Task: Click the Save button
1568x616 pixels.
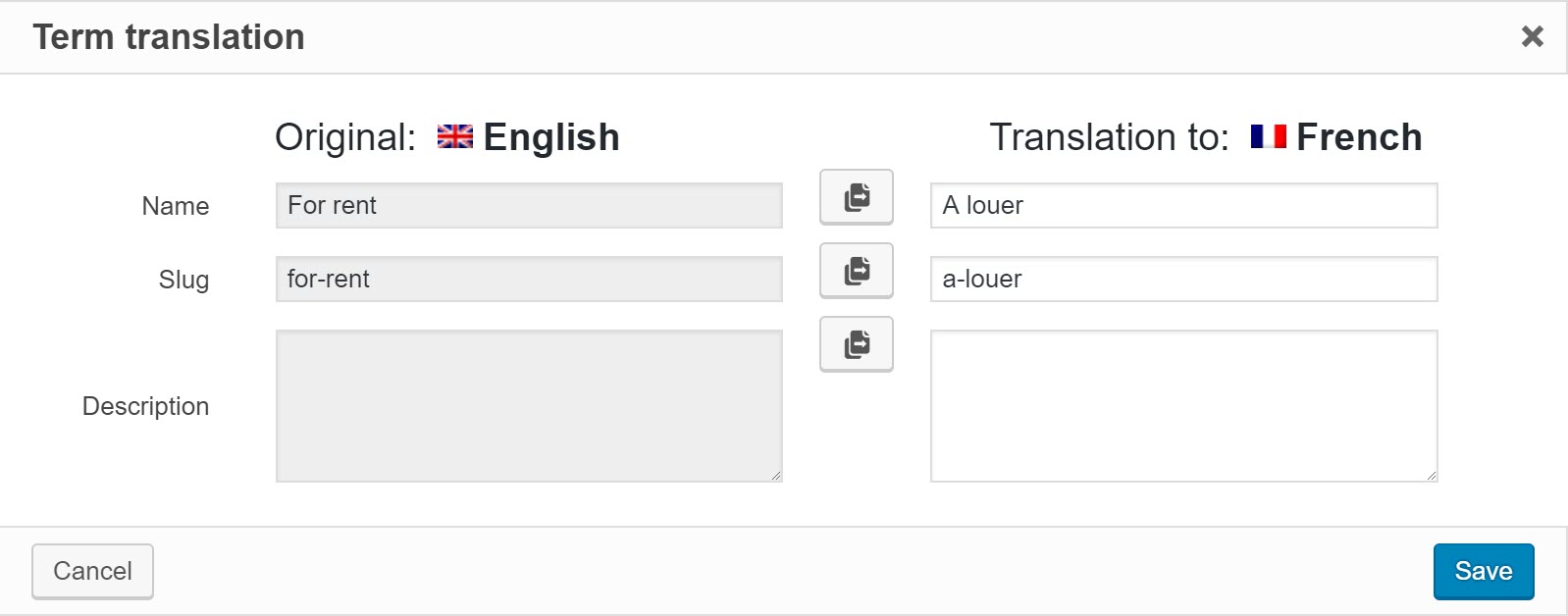Action: click(1483, 571)
